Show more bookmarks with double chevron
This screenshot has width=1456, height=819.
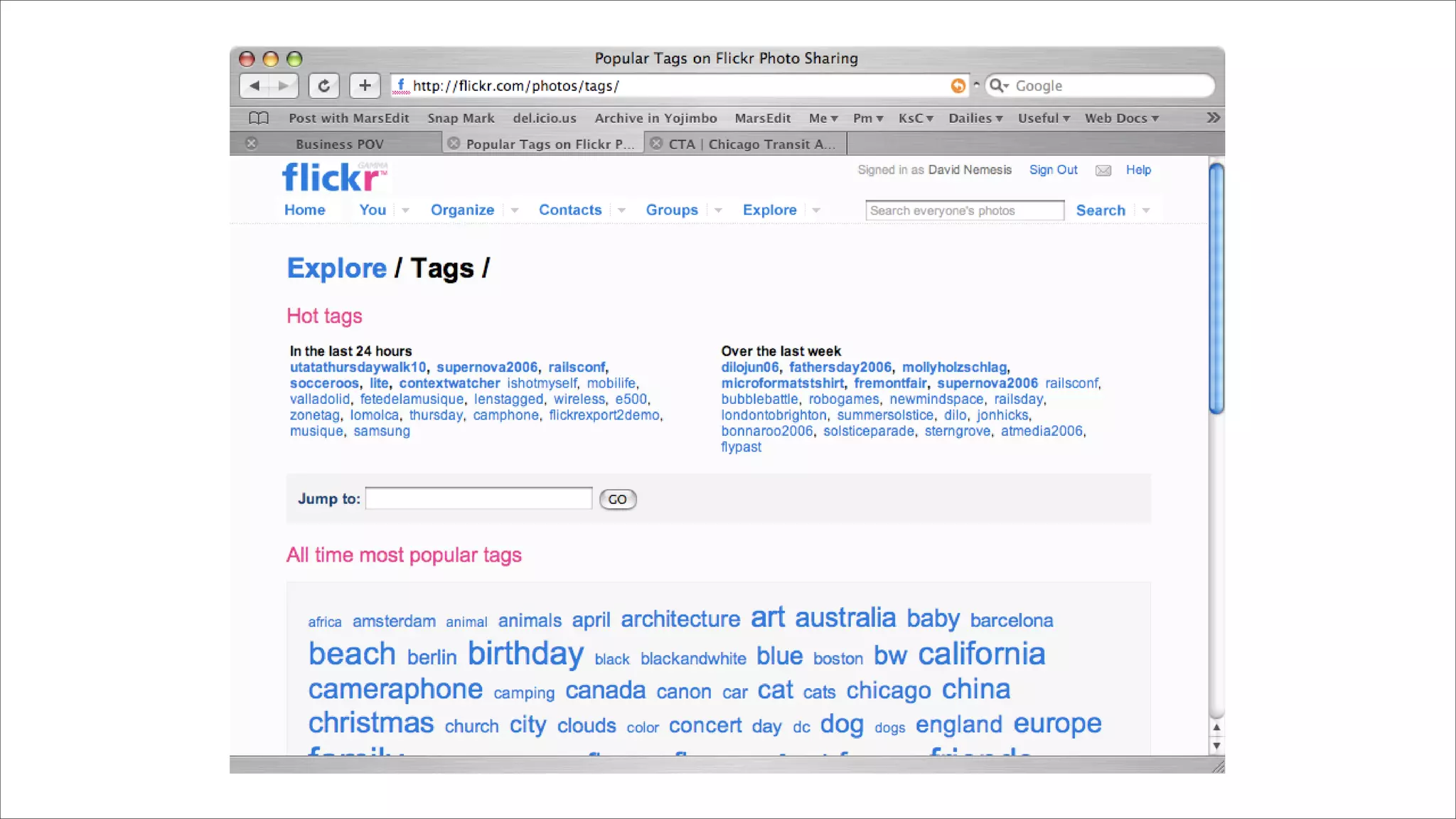(x=1213, y=118)
